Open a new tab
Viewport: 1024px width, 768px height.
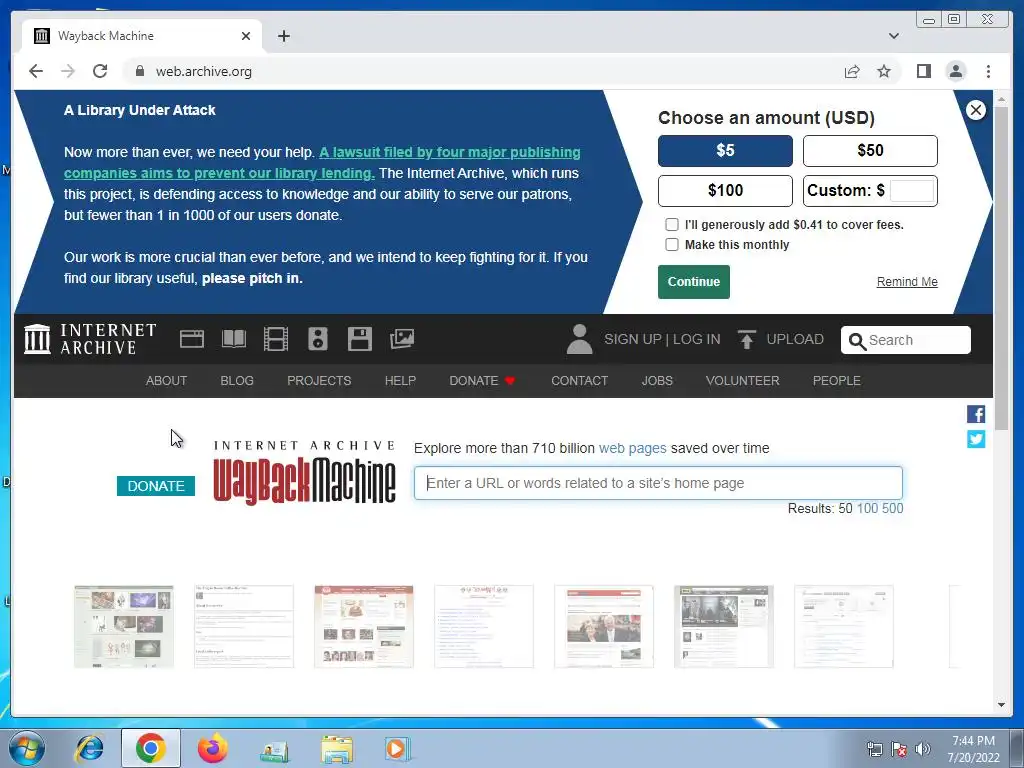pos(283,36)
